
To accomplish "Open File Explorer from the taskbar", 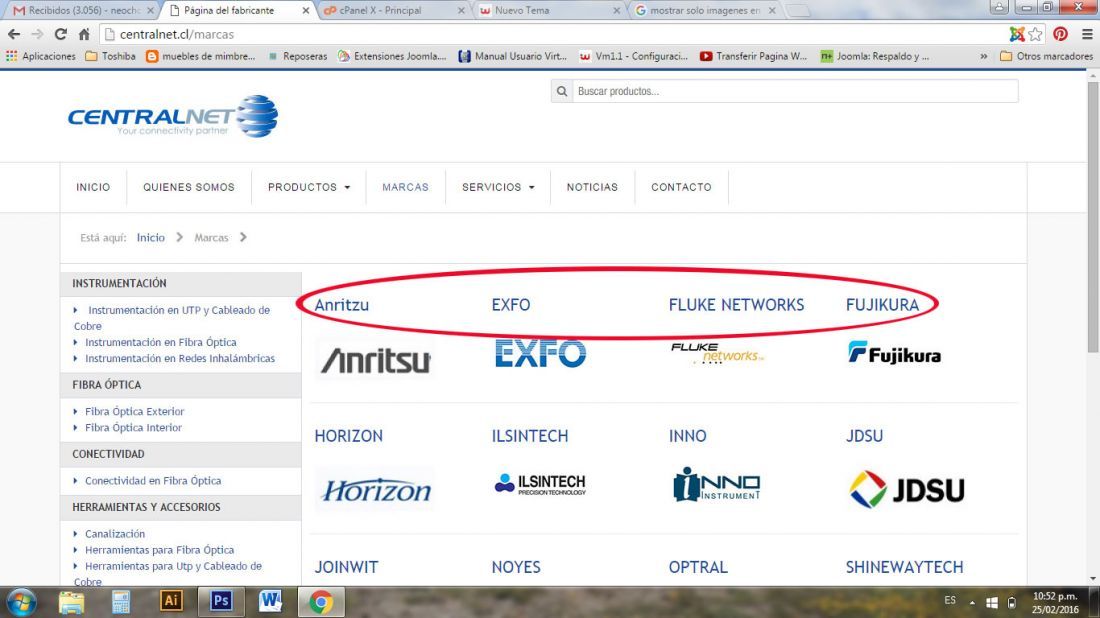I will (71, 602).
